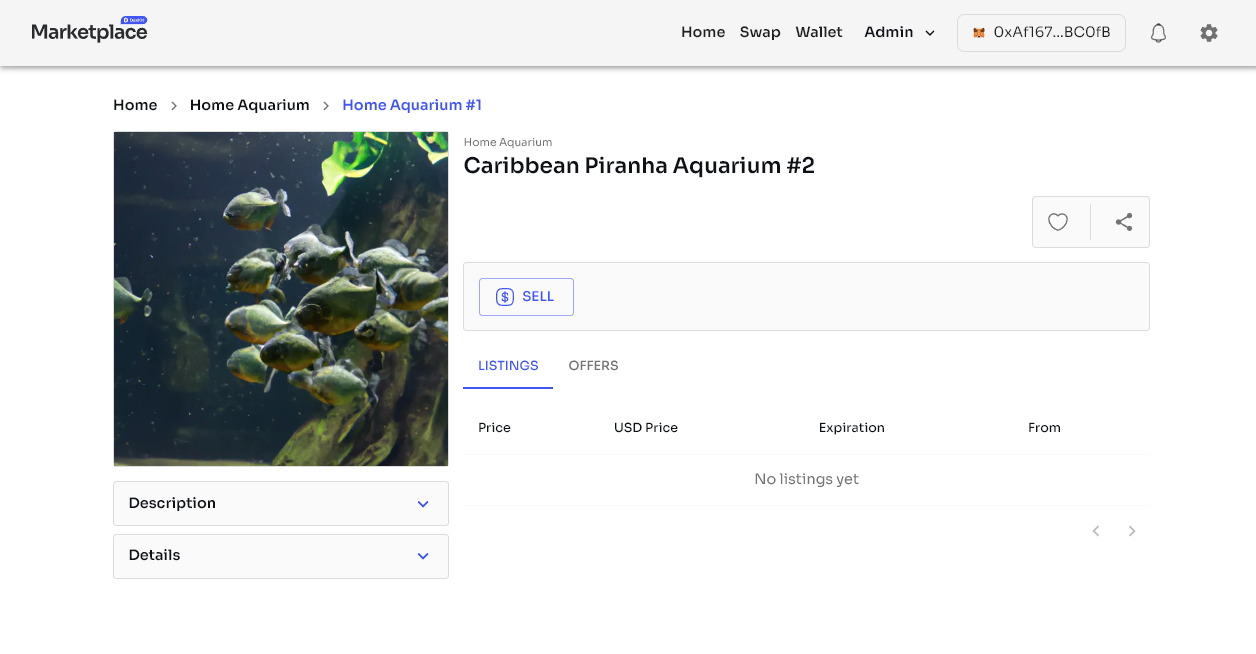
Task: Expand the Details panel
Action: pos(281,556)
